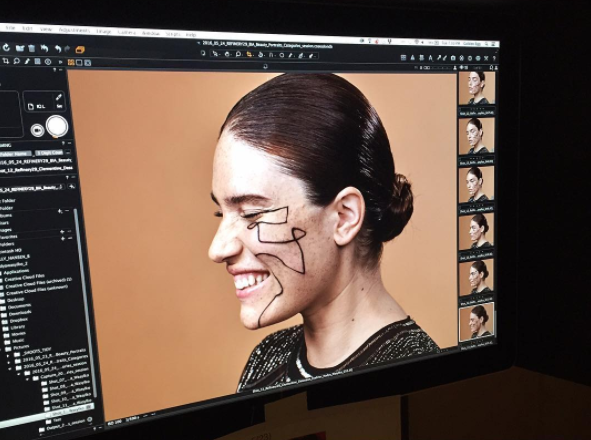Select the pointer cursor tool
Viewport: 591px width, 440px height.
click(215, 54)
